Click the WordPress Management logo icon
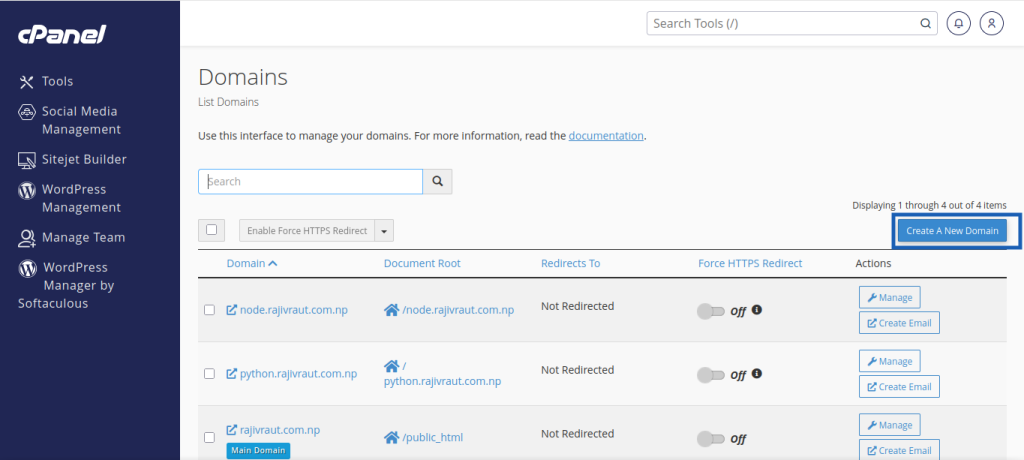Image resolution: width=1024 pixels, height=460 pixels. (x=26, y=190)
